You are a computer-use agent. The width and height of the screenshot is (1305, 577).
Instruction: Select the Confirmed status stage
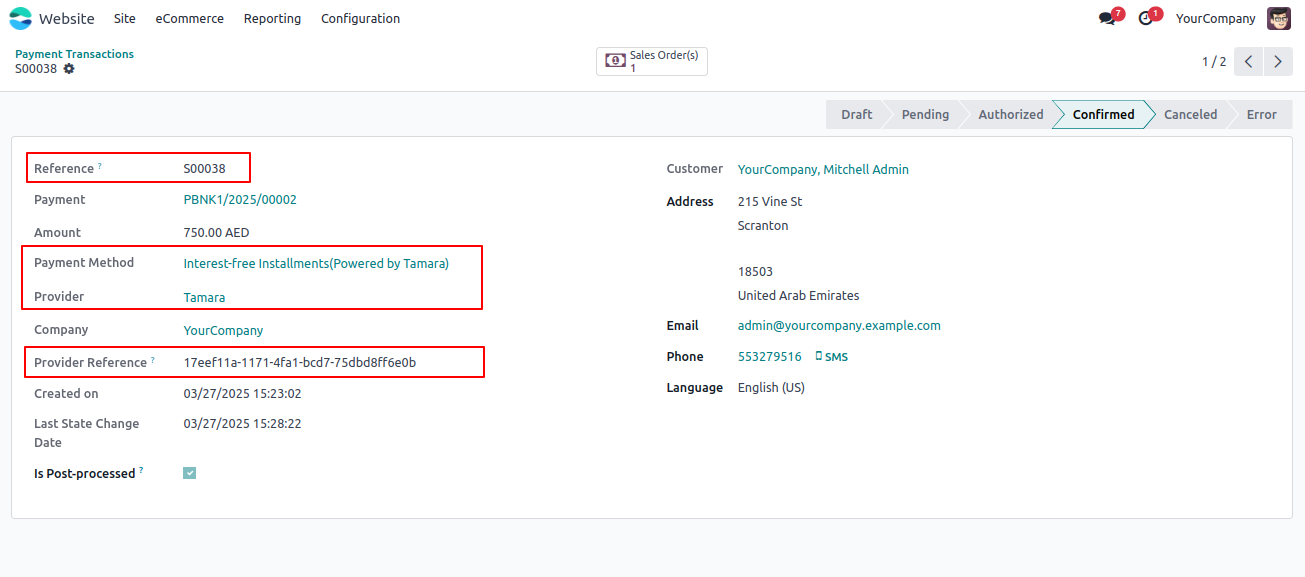click(x=1103, y=114)
